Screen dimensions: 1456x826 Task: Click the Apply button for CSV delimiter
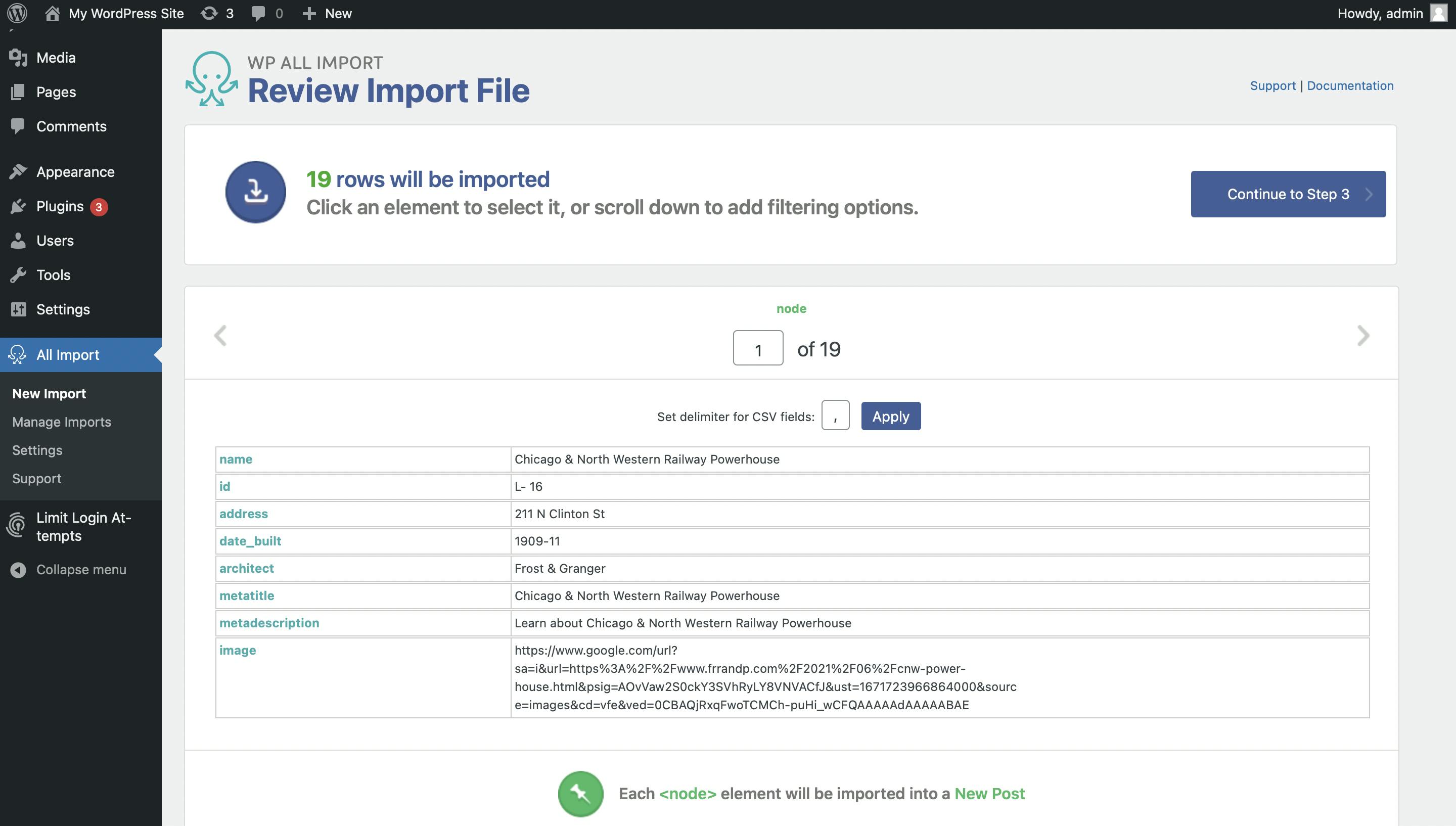[x=890, y=415]
